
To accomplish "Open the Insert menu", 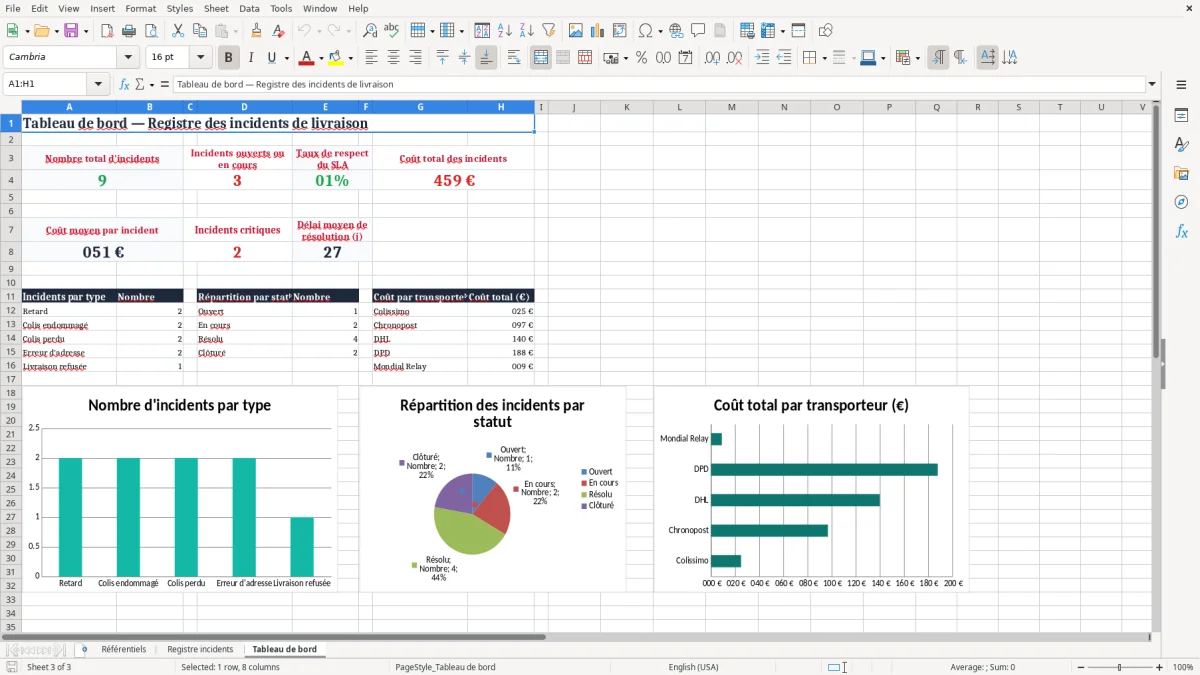I will pyautogui.click(x=102, y=8).
